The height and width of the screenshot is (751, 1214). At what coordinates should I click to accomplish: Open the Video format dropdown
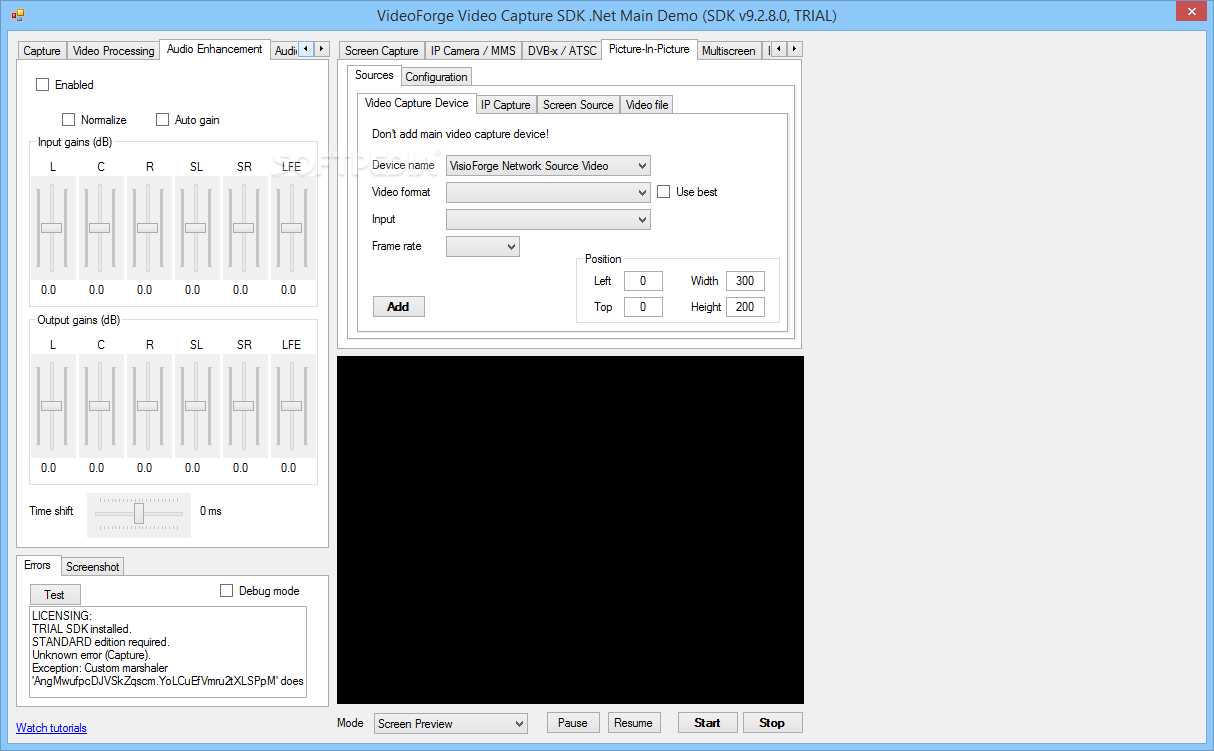point(548,192)
